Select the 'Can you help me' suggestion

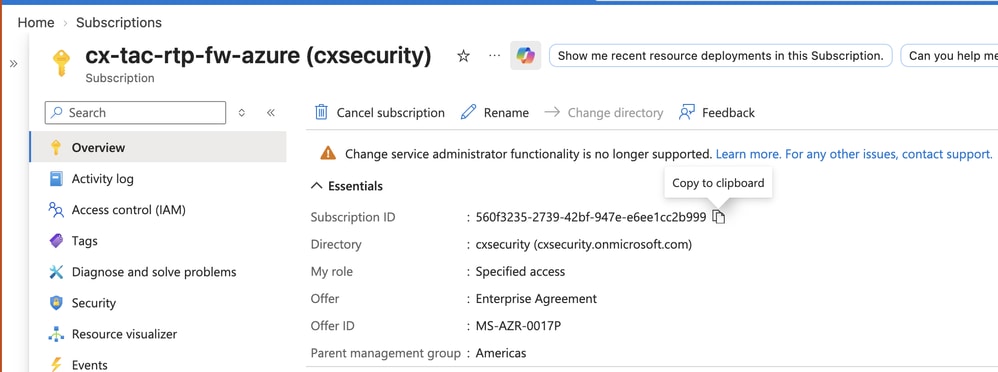[950, 56]
